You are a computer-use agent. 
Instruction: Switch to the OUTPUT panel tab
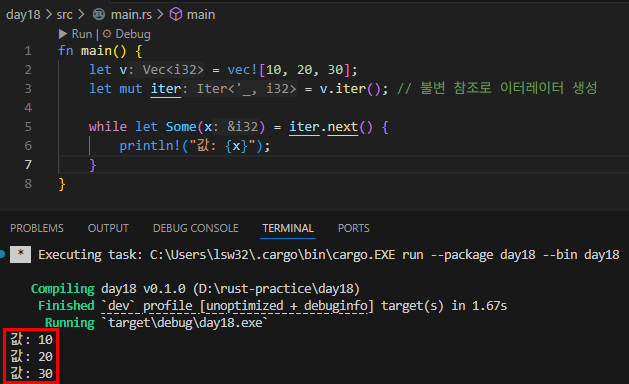coord(108,228)
